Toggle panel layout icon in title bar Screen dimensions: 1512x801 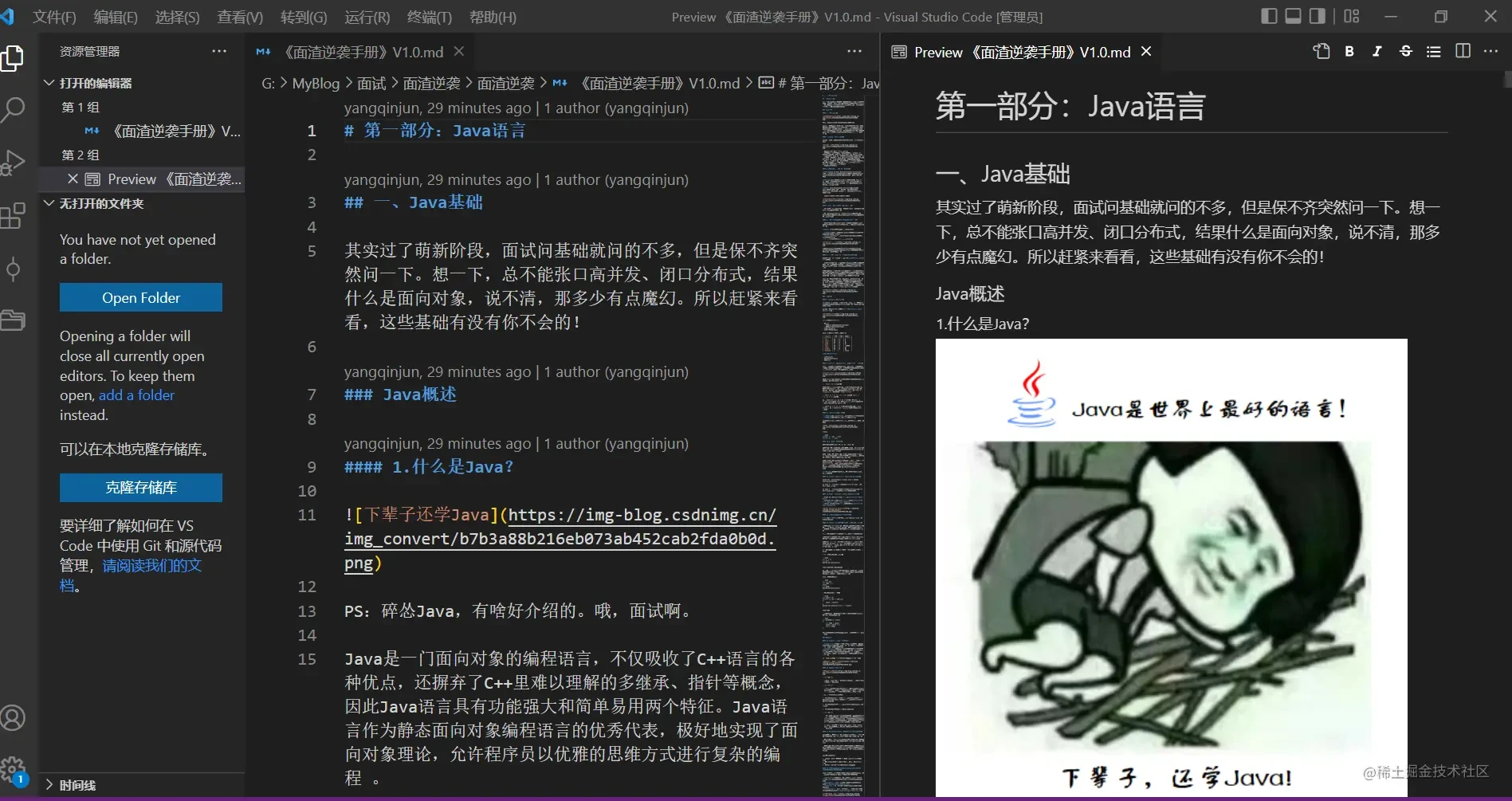tap(1293, 17)
